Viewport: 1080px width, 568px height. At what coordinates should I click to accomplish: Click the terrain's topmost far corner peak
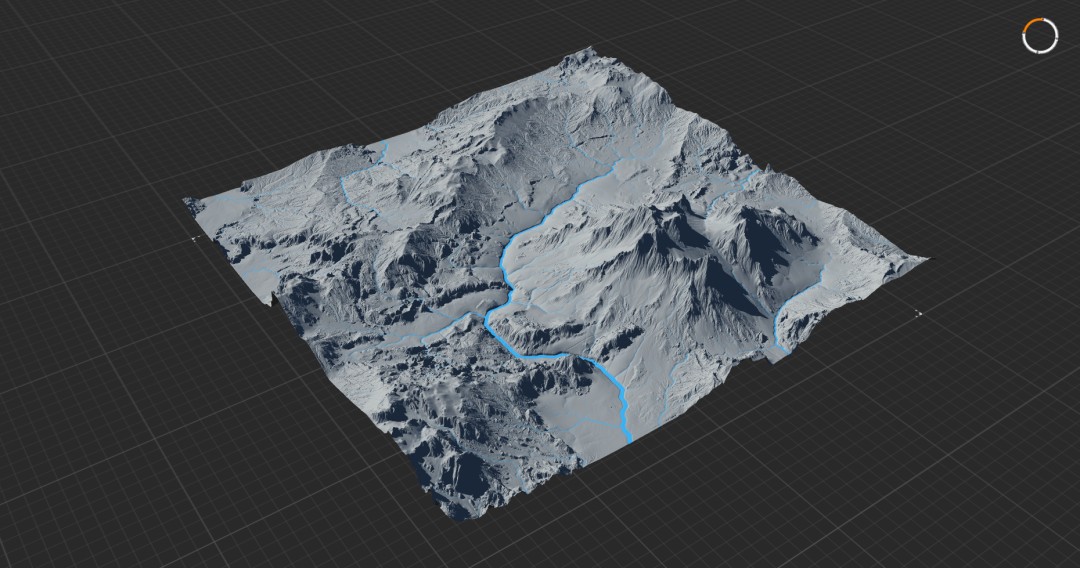point(590,51)
